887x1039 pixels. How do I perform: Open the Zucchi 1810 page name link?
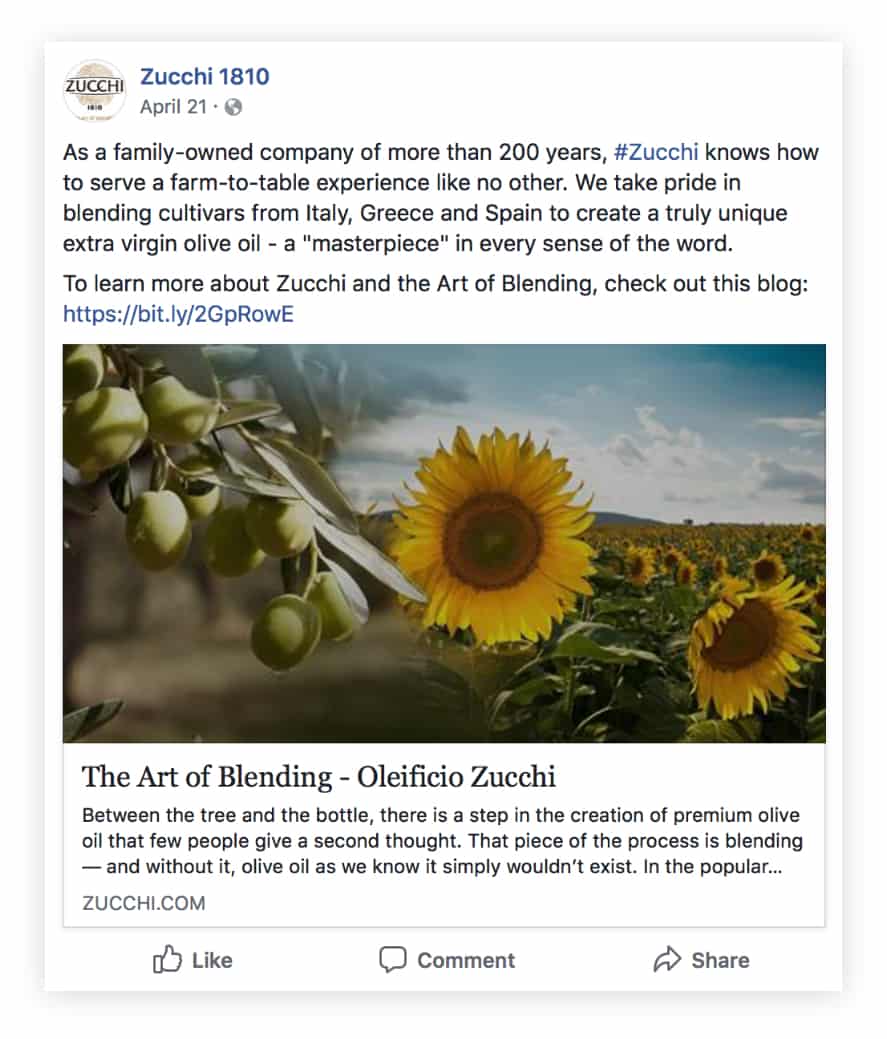pyautogui.click(x=204, y=77)
